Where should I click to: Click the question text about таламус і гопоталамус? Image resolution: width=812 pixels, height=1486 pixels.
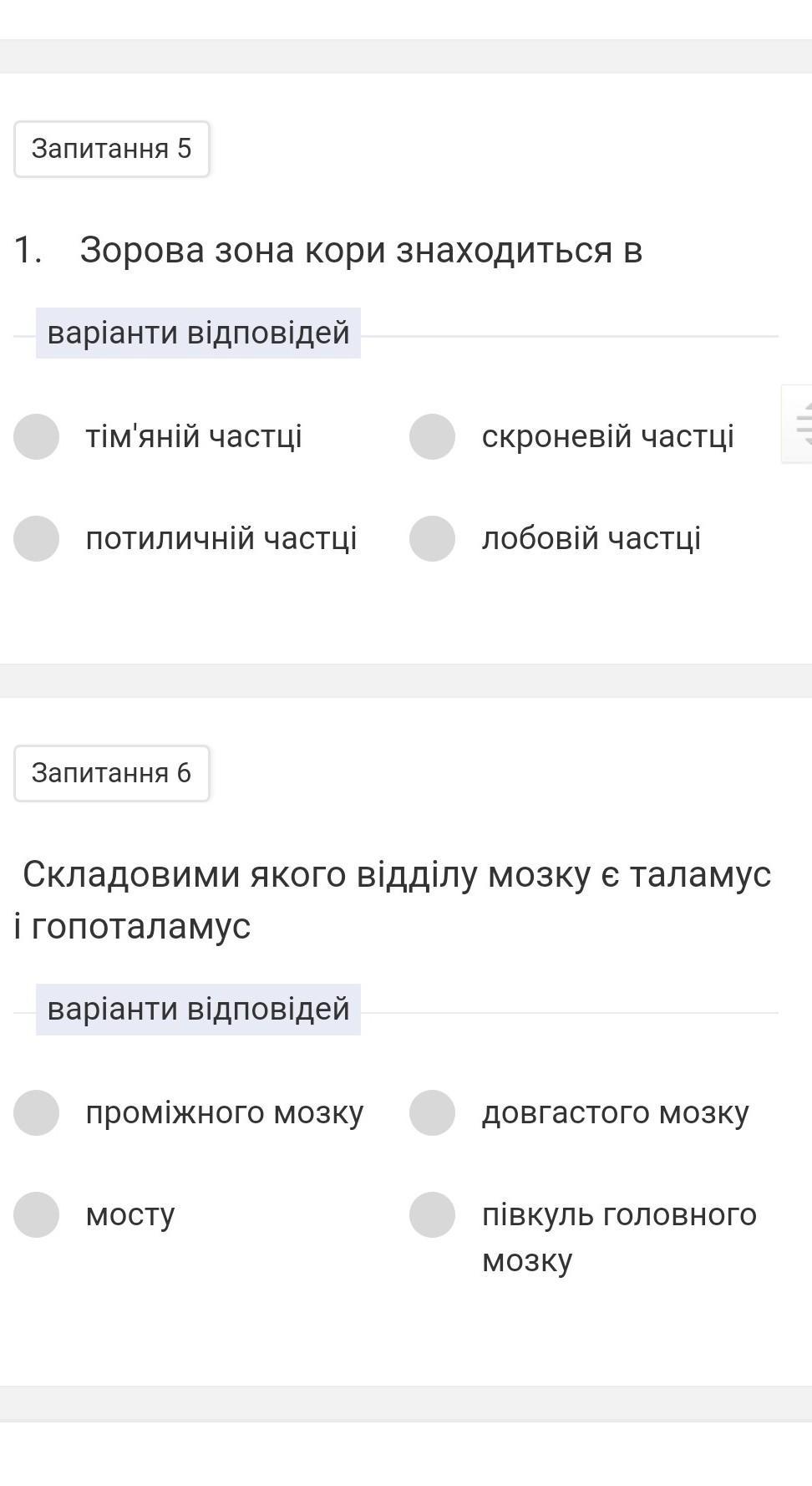(393, 900)
